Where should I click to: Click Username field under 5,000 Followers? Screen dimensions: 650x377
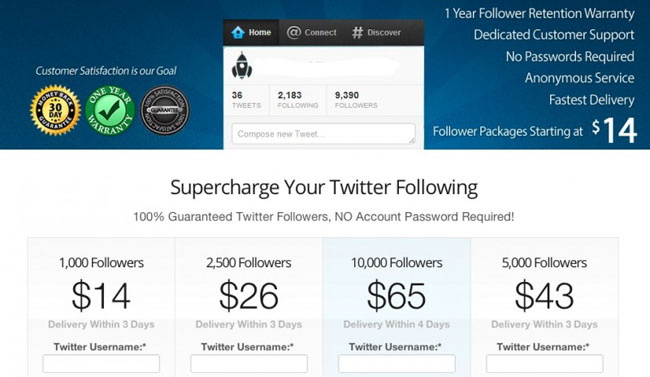click(544, 364)
